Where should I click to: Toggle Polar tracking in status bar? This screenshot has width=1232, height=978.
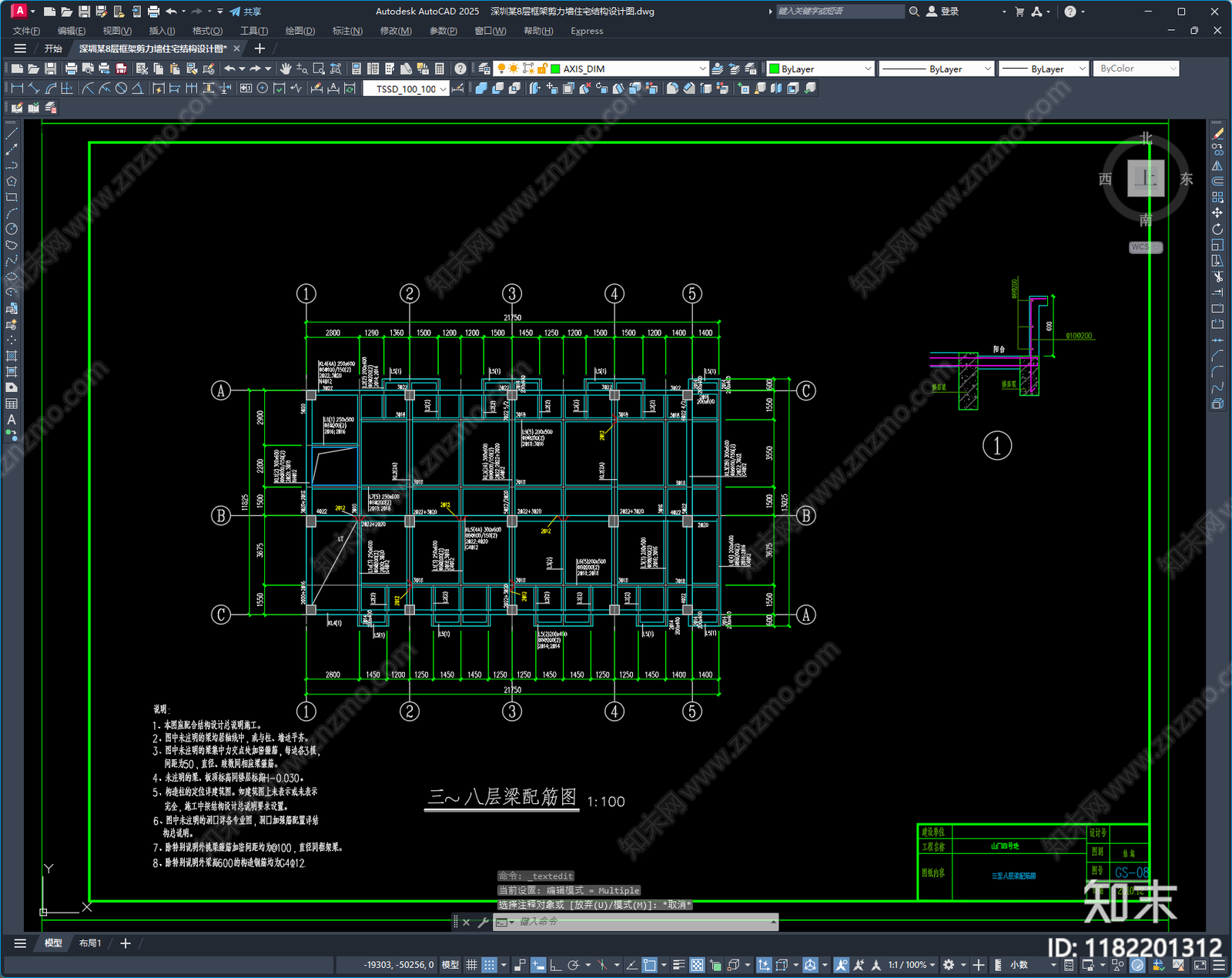(573, 965)
